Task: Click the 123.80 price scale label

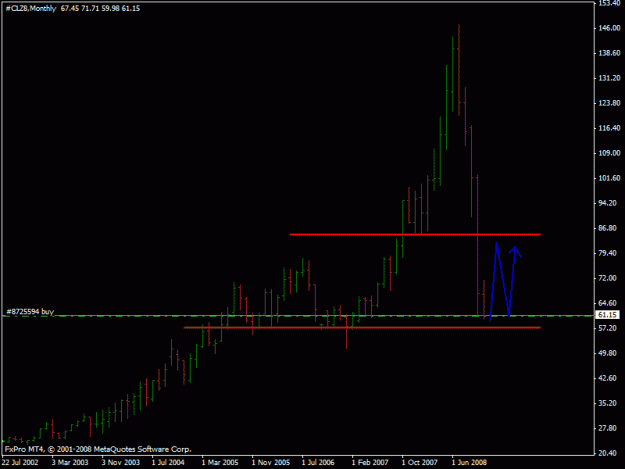Action: (x=609, y=103)
